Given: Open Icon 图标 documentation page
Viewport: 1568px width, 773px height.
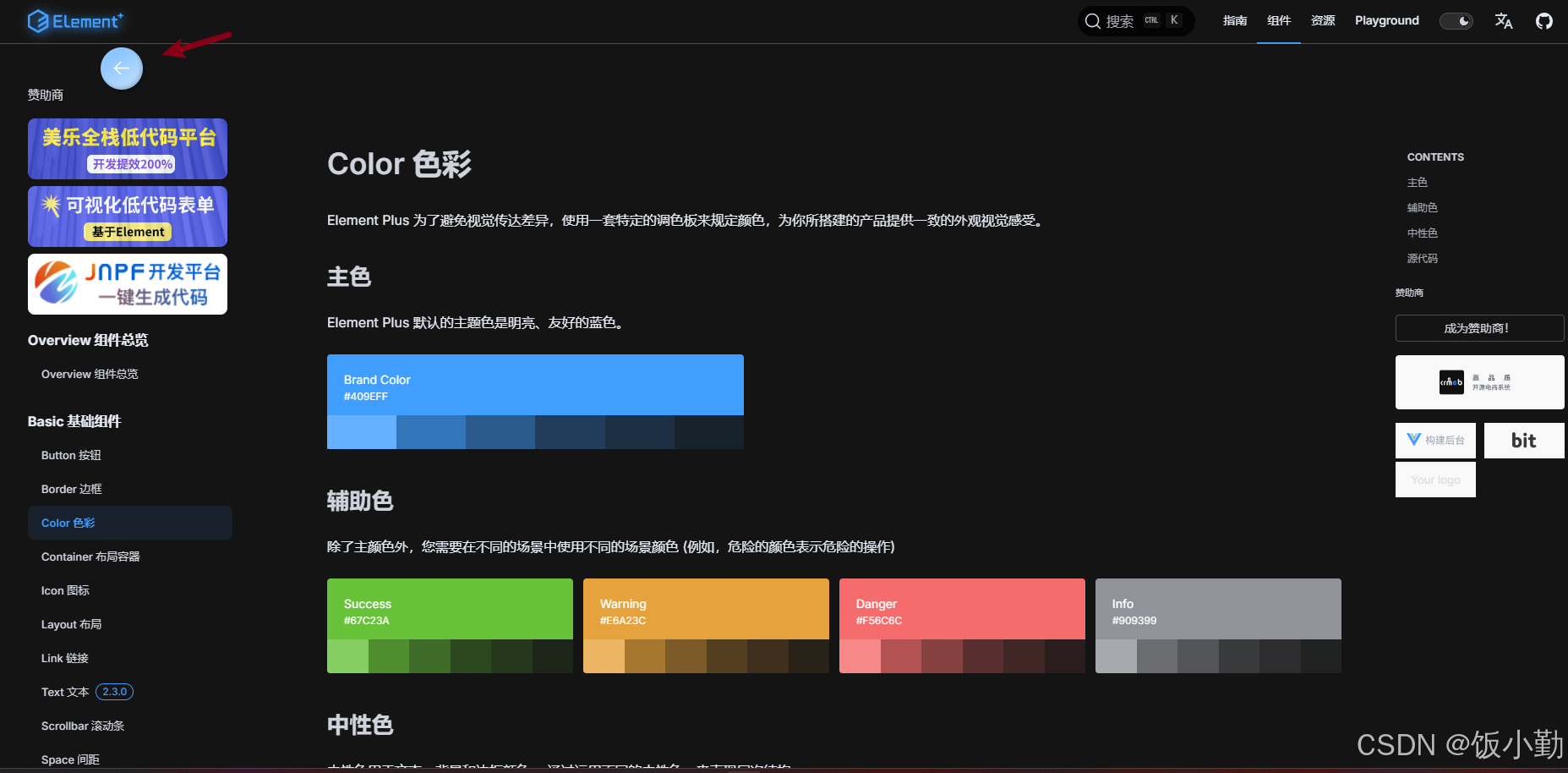Looking at the screenshot, I should pyautogui.click(x=65, y=590).
